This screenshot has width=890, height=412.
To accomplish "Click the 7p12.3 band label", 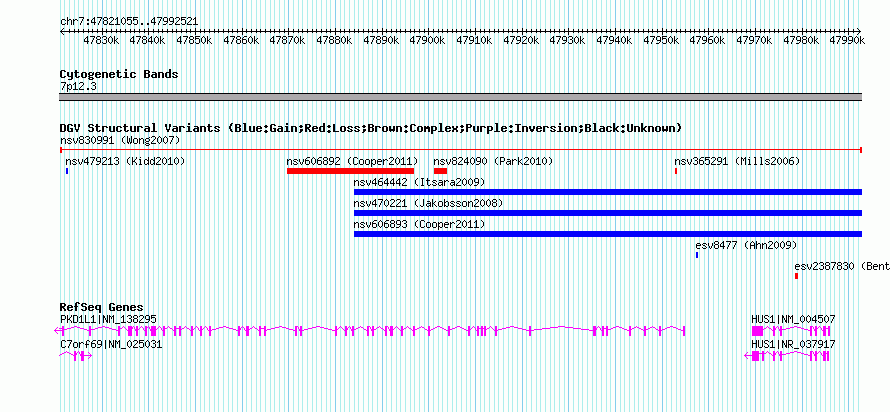I will click(x=78, y=86).
